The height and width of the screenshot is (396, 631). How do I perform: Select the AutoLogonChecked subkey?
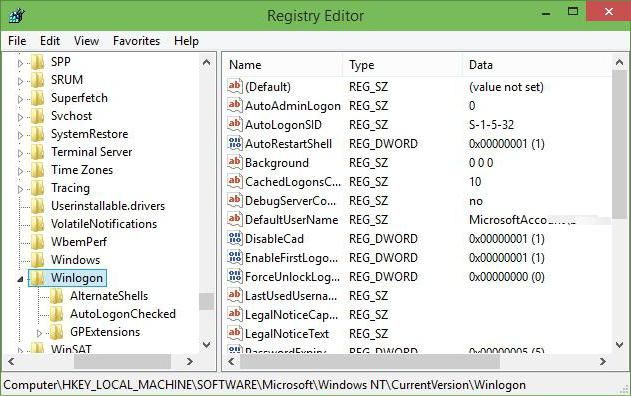click(123, 314)
